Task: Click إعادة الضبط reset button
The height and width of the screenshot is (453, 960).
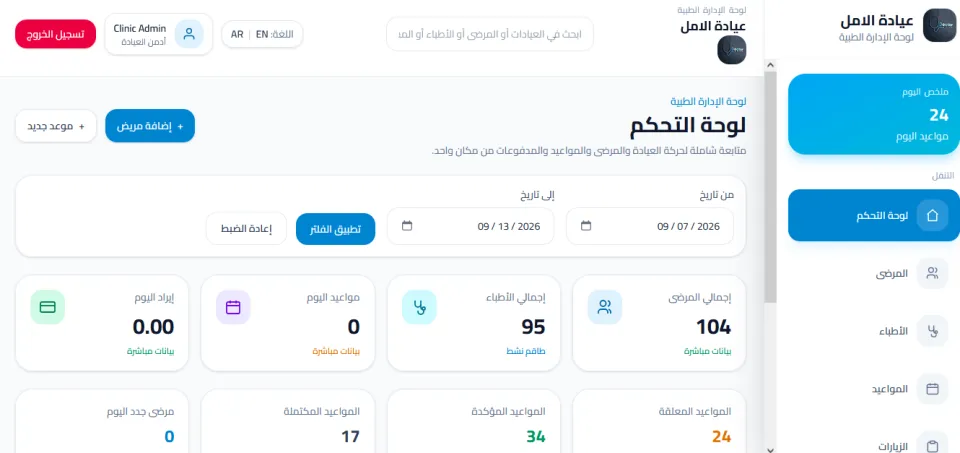Action: 246,229
